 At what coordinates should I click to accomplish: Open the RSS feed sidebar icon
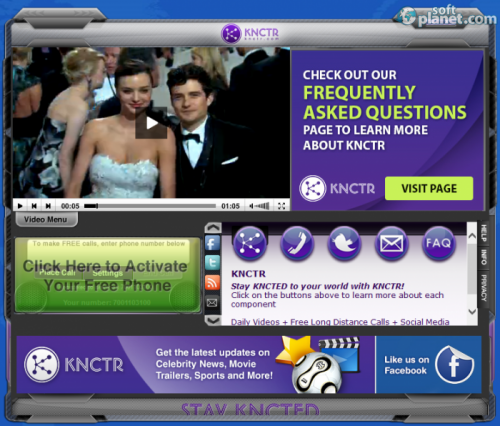point(212,283)
